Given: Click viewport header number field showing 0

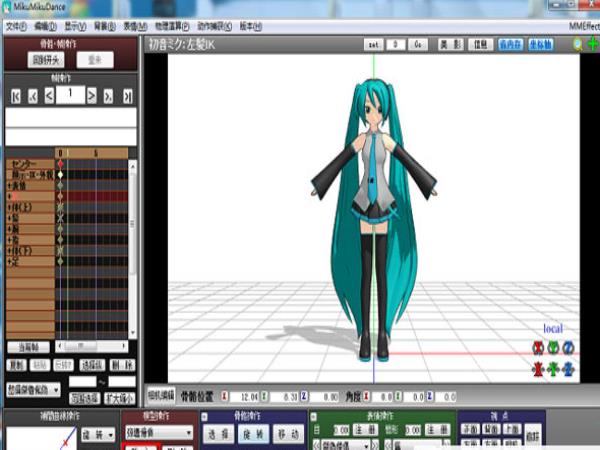Looking at the screenshot, I should 396,45.
